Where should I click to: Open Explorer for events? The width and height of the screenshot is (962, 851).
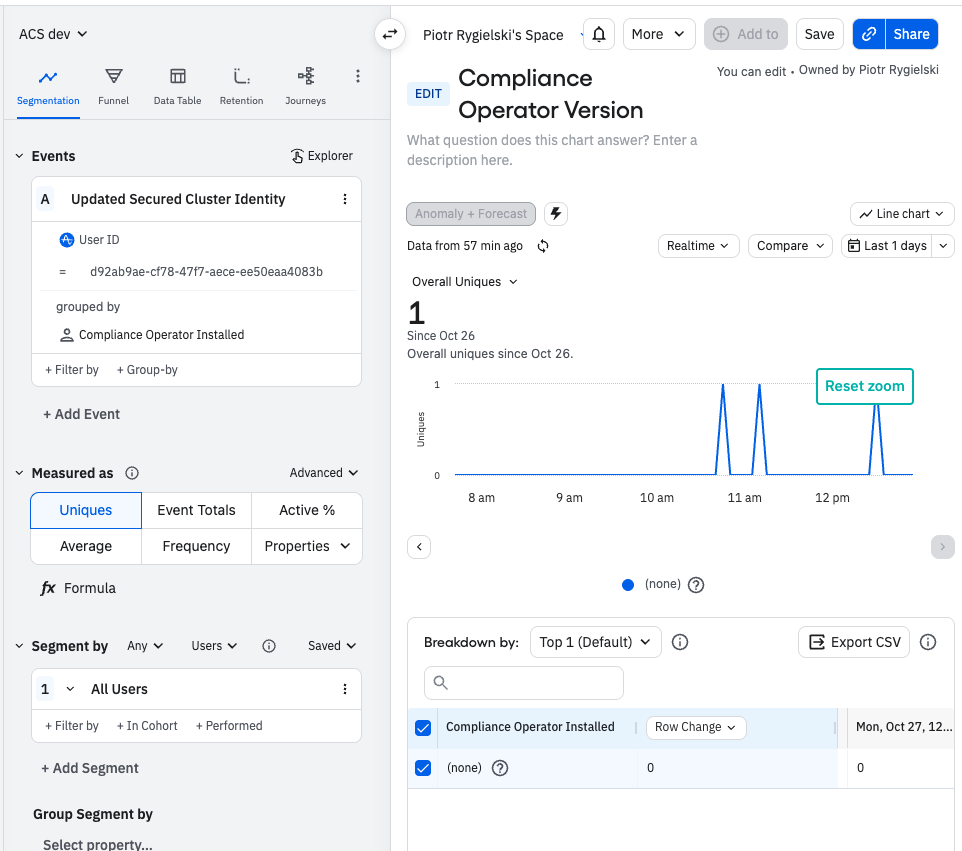321,156
